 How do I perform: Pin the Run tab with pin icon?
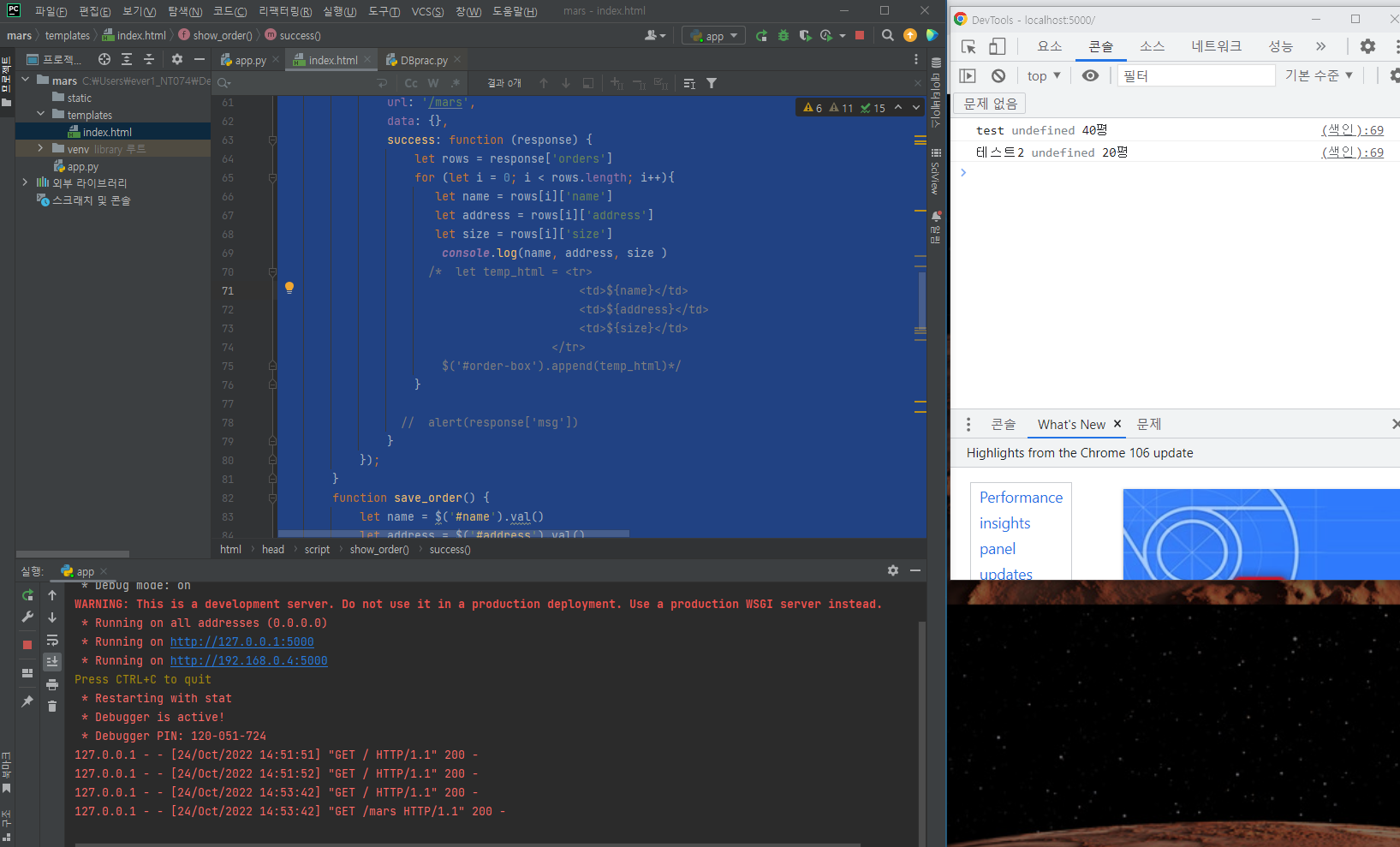pyautogui.click(x=27, y=701)
